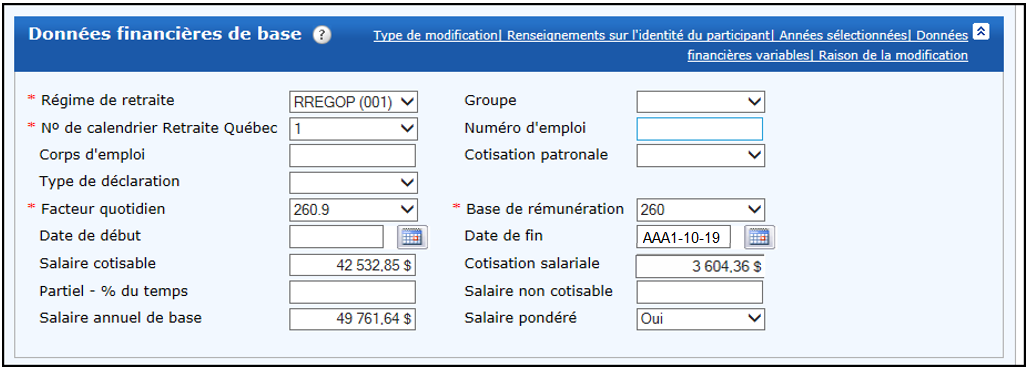Click the Date de début text field
Image resolution: width=1029 pixels, height=369 pixels.
(x=337, y=237)
